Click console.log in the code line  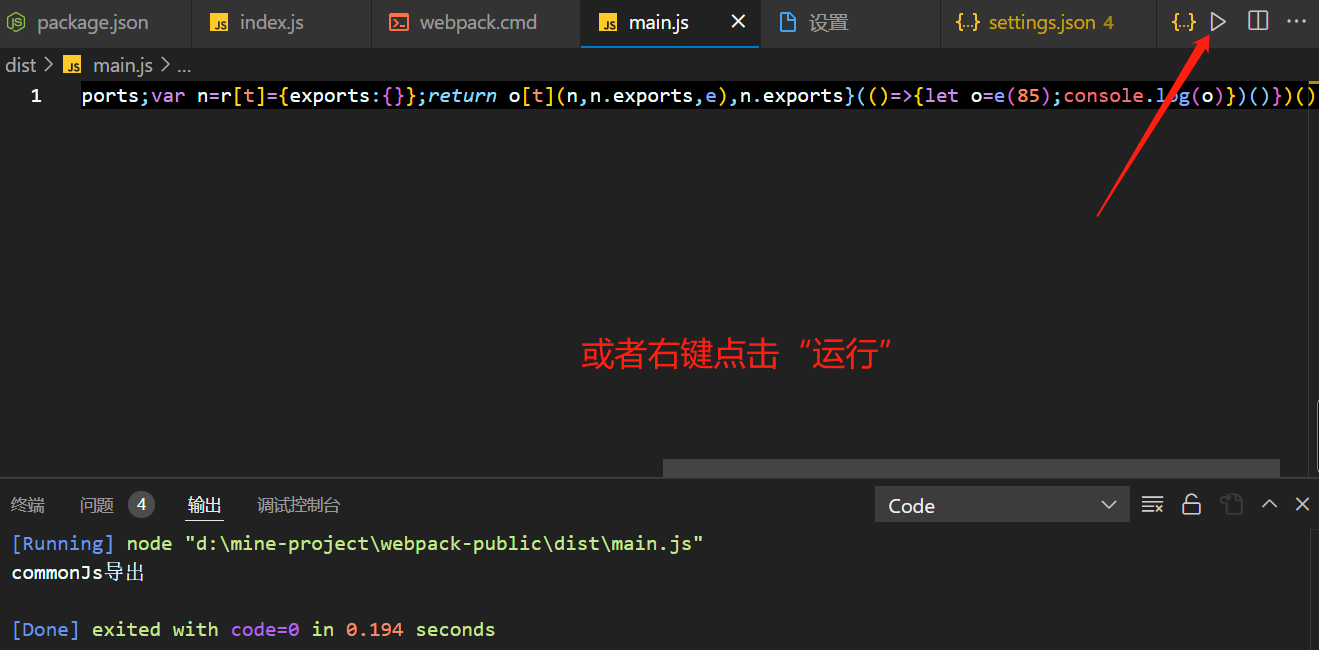pos(1125,96)
